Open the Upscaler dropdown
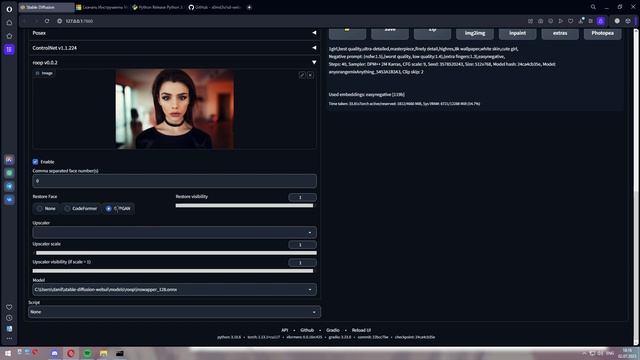This screenshot has height=360, width=640. coord(174,232)
